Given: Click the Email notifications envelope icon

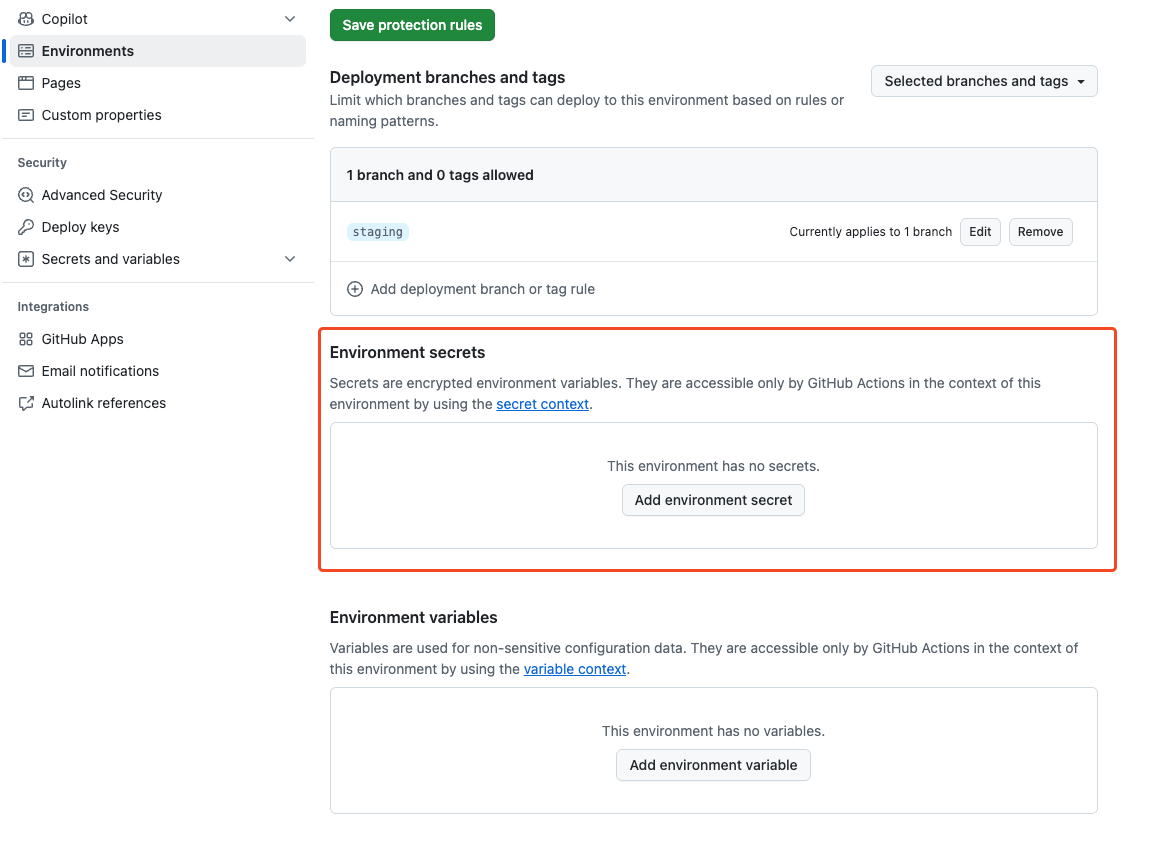Looking at the screenshot, I should point(26,371).
